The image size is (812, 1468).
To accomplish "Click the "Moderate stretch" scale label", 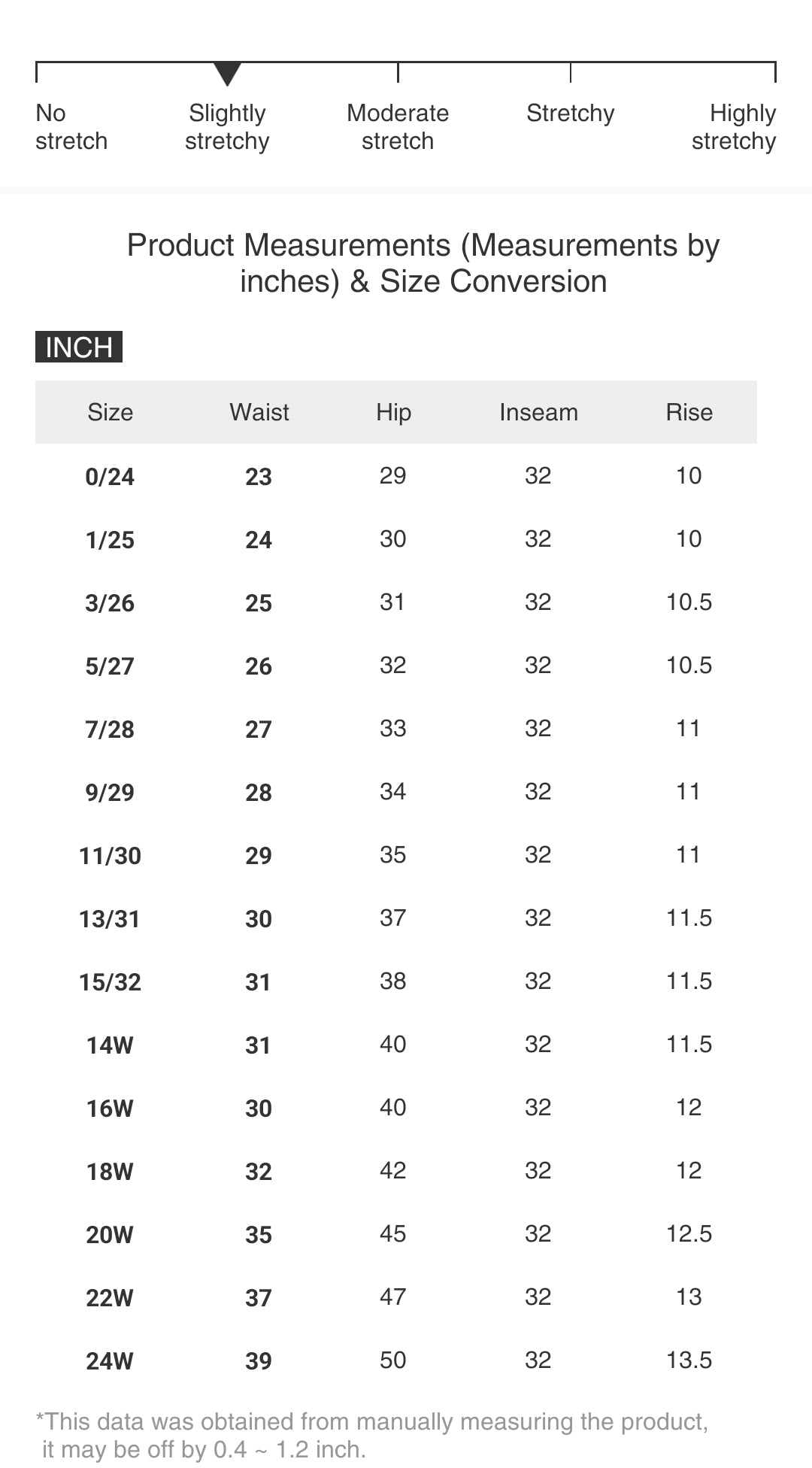I will tap(398, 127).
